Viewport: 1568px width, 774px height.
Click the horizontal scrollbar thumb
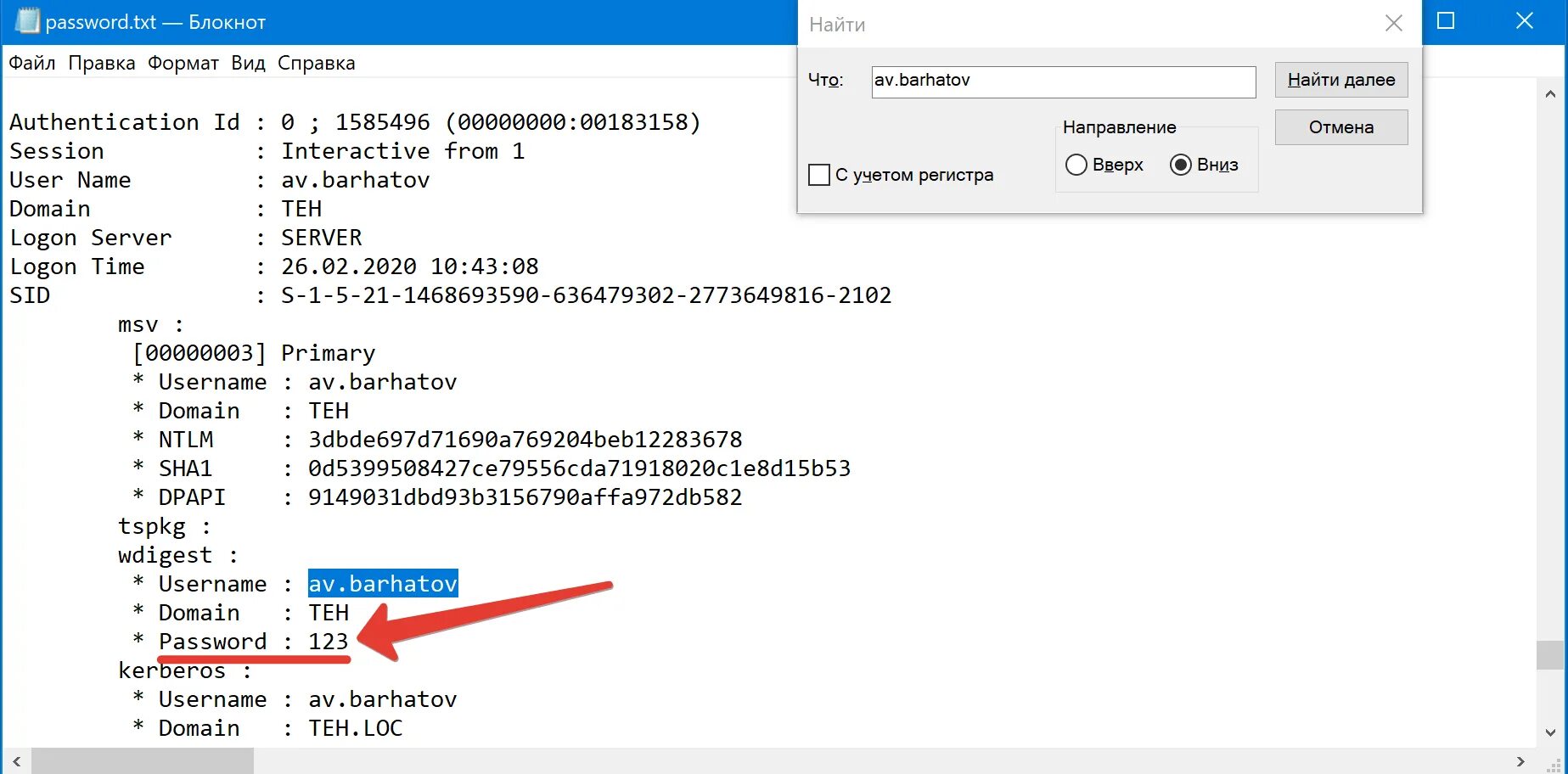[143, 761]
